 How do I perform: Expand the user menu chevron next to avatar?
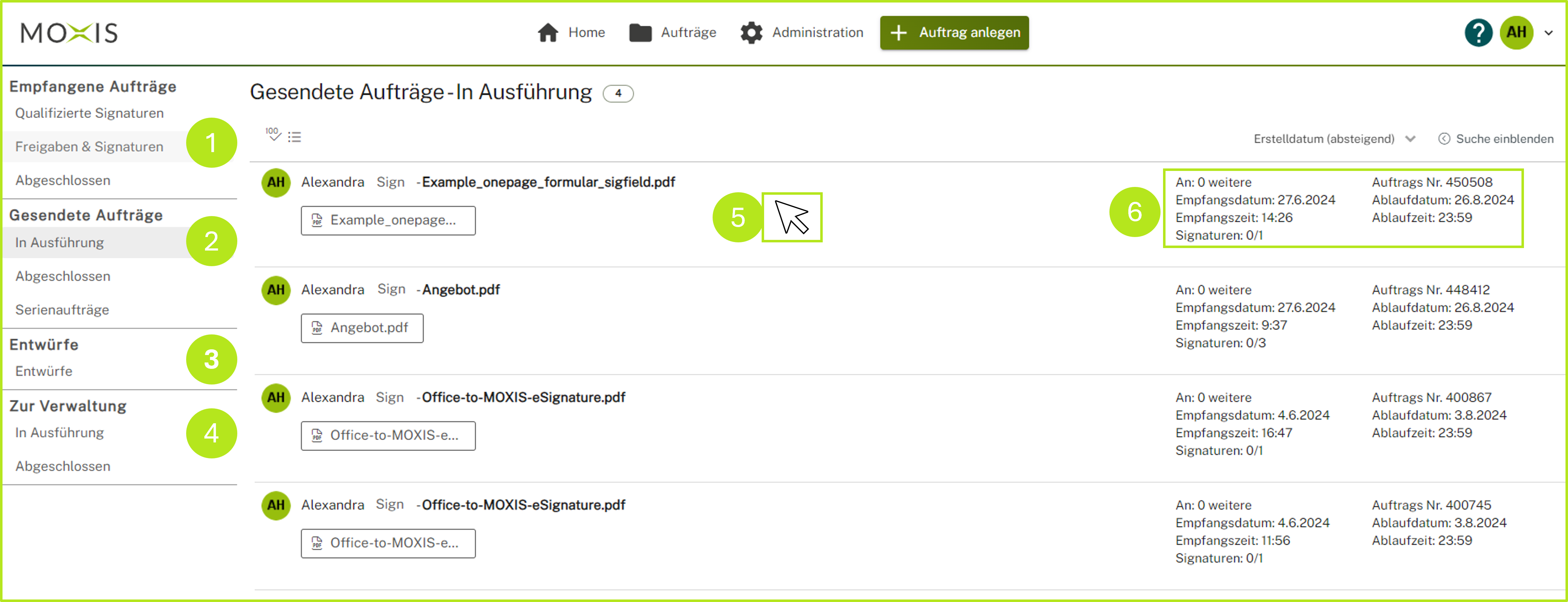coord(1548,33)
